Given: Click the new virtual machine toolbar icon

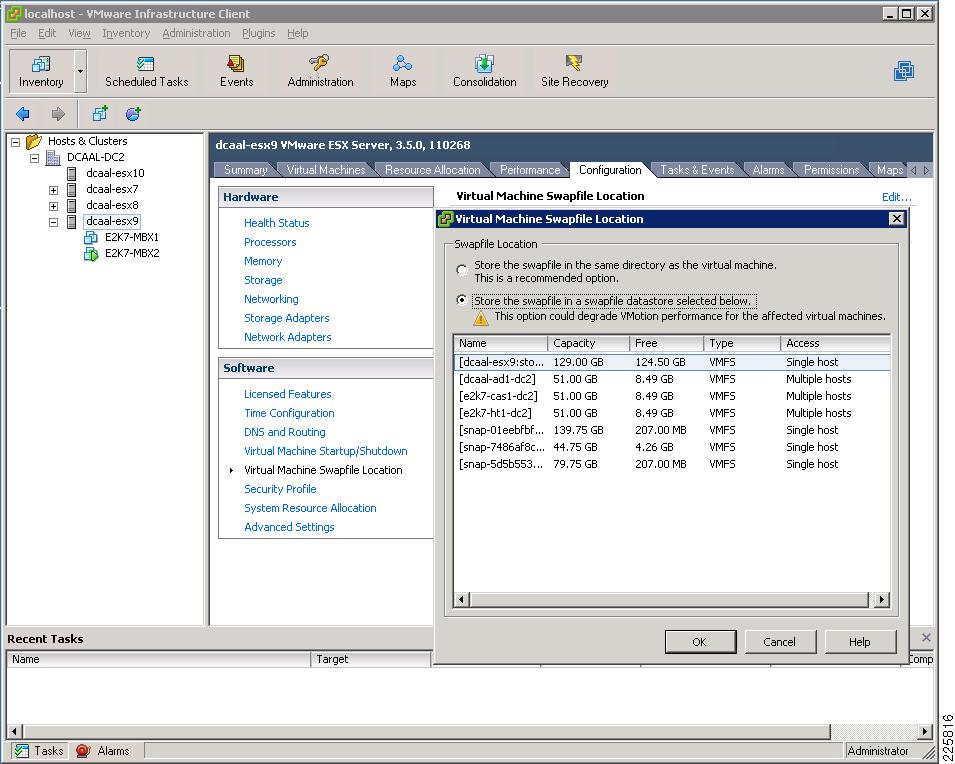Looking at the screenshot, I should click(100, 114).
